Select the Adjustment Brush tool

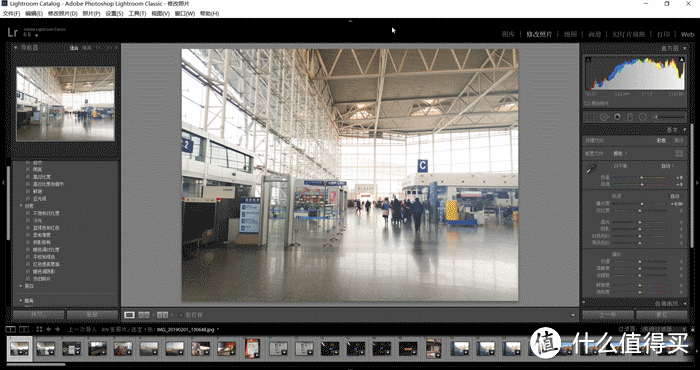669,117
